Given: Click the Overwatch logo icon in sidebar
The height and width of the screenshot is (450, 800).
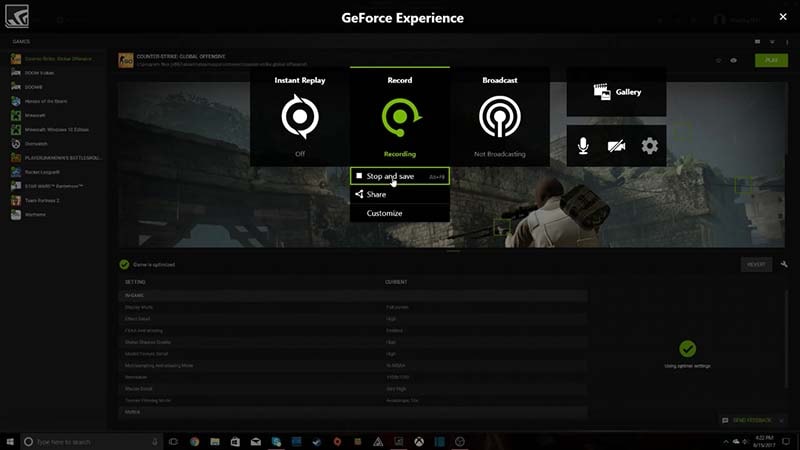Looking at the screenshot, I should (16, 144).
